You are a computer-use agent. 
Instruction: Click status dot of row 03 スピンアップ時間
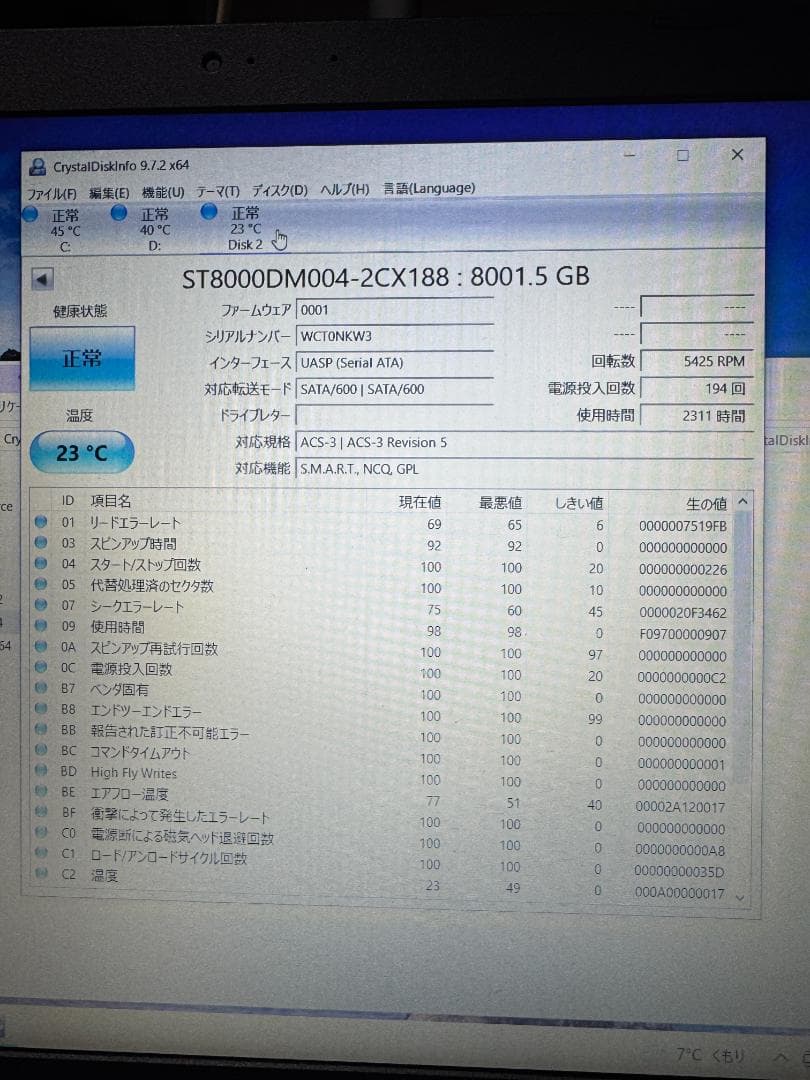click(x=41, y=542)
